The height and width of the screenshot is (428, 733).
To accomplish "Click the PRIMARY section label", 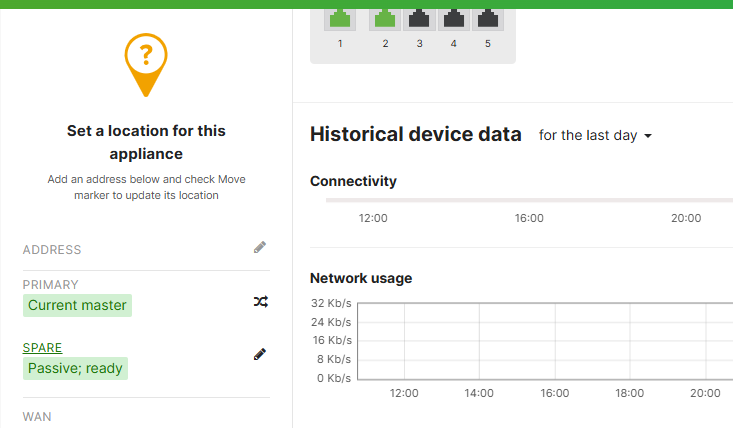I will [51, 285].
